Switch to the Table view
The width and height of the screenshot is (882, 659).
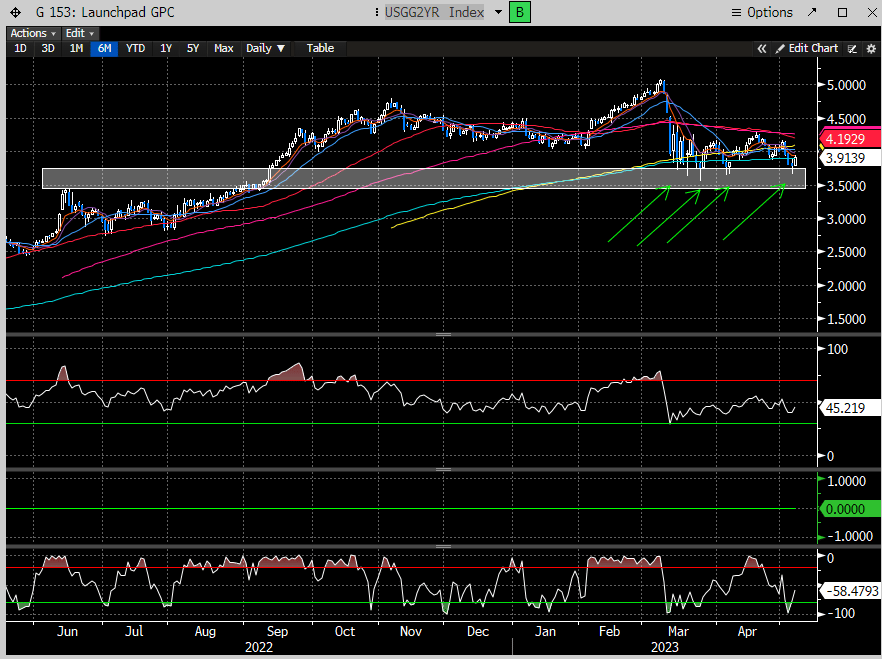click(320, 48)
